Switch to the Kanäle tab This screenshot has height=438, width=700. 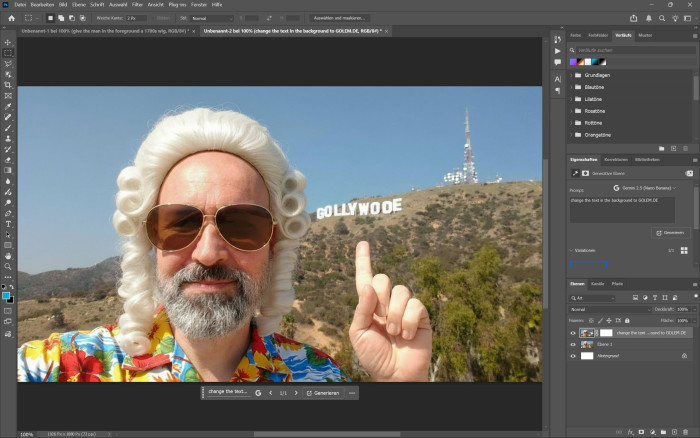[598, 284]
